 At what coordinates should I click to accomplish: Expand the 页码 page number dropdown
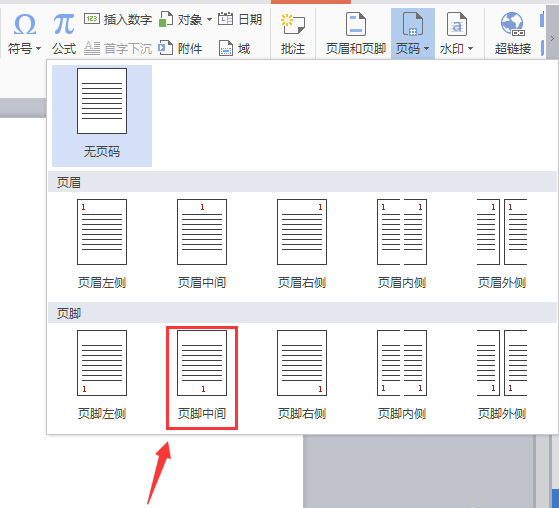point(412,34)
